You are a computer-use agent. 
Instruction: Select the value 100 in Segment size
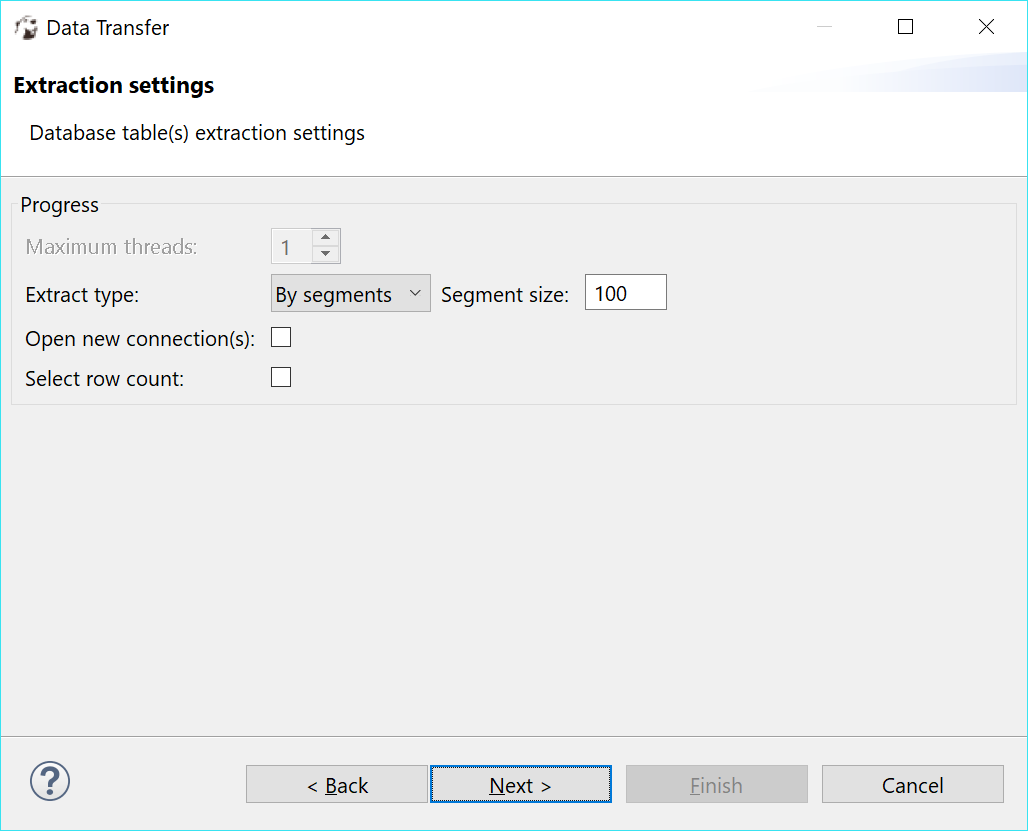coord(610,292)
